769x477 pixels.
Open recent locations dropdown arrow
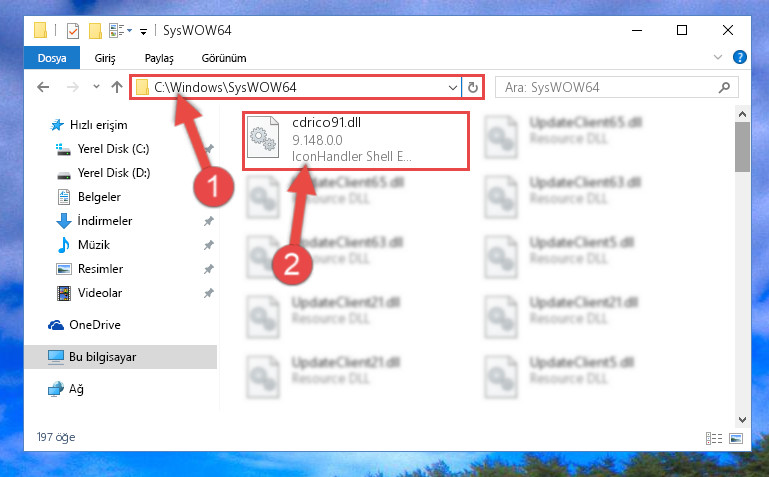click(x=96, y=87)
